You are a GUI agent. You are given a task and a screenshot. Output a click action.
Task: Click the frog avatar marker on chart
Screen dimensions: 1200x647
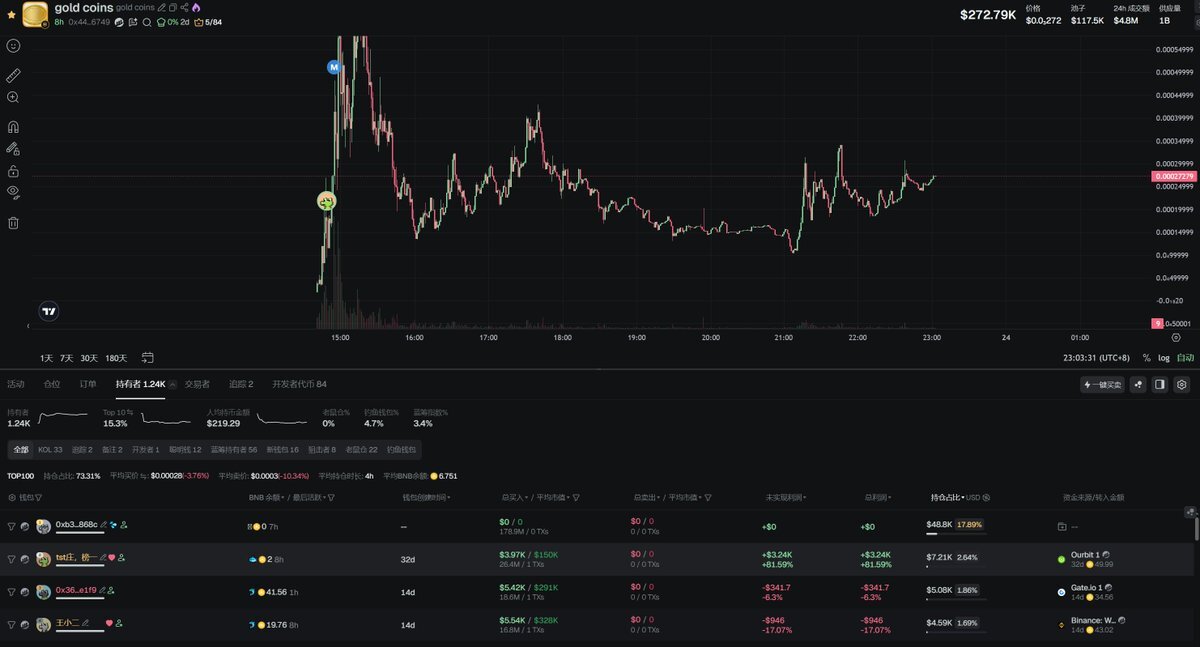click(x=326, y=201)
